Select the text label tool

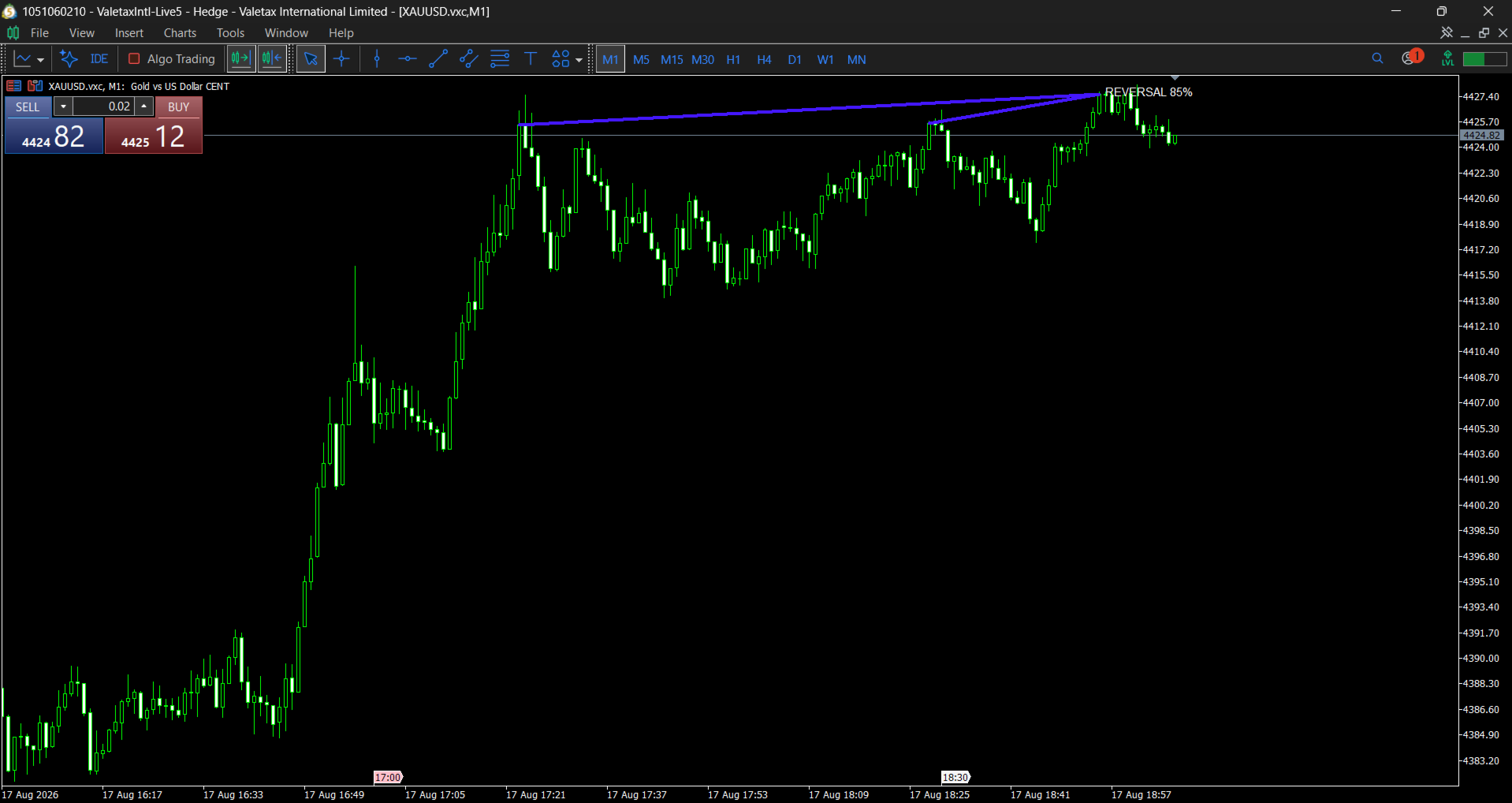pos(531,59)
